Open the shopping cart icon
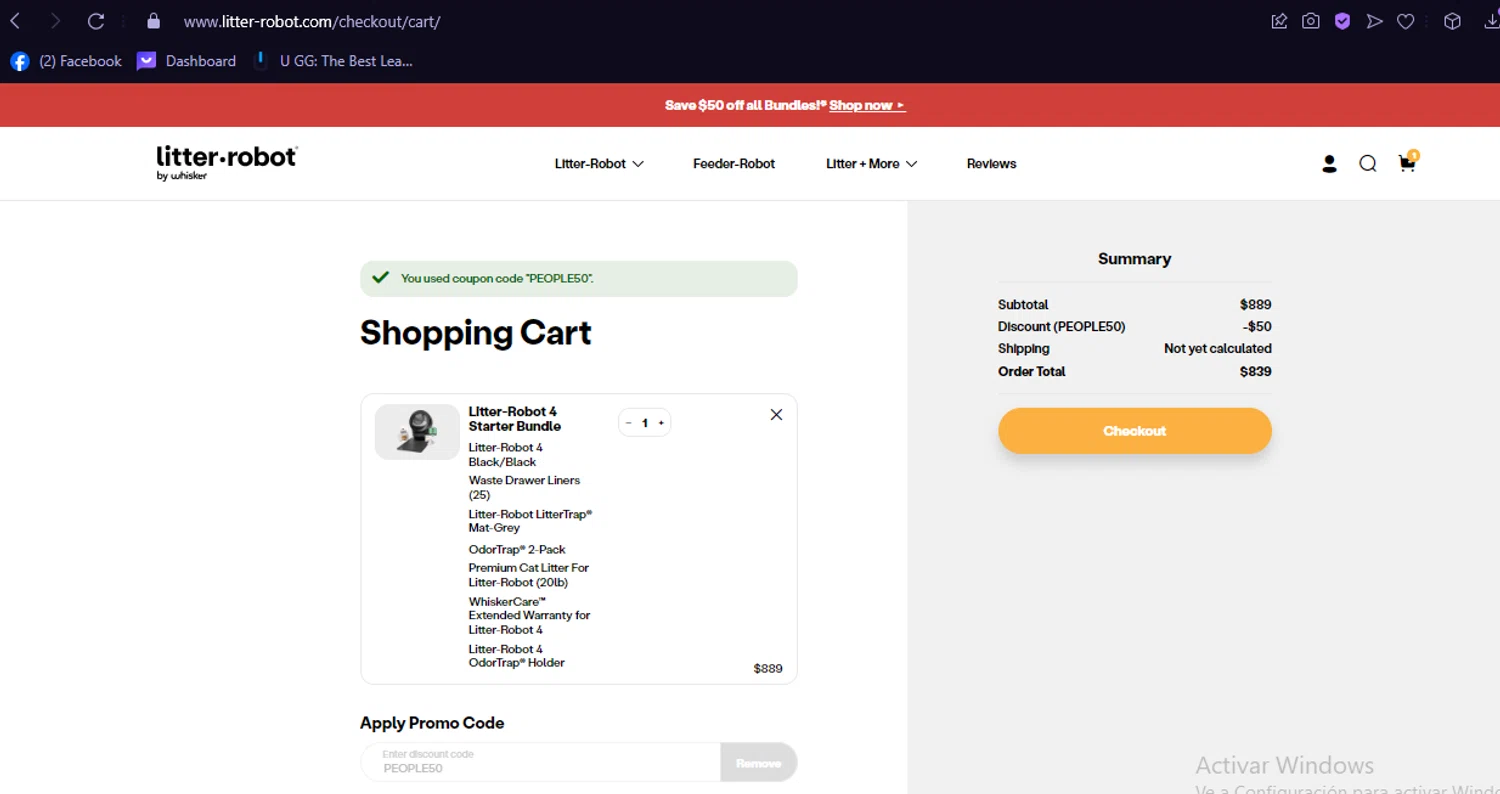 1408,163
